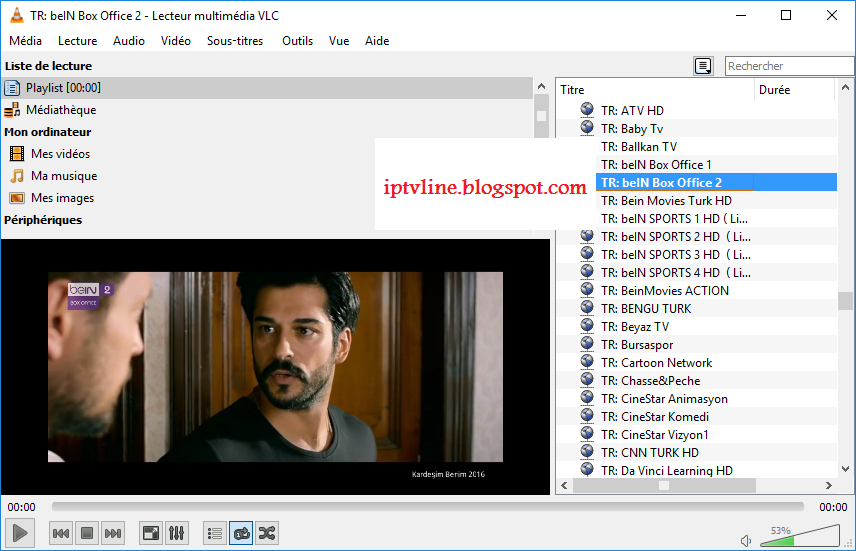Image resolution: width=856 pixels, height=551 pixels.
Task: Select TR: Chasse&Peche channel
Action: tap(650, 381)
